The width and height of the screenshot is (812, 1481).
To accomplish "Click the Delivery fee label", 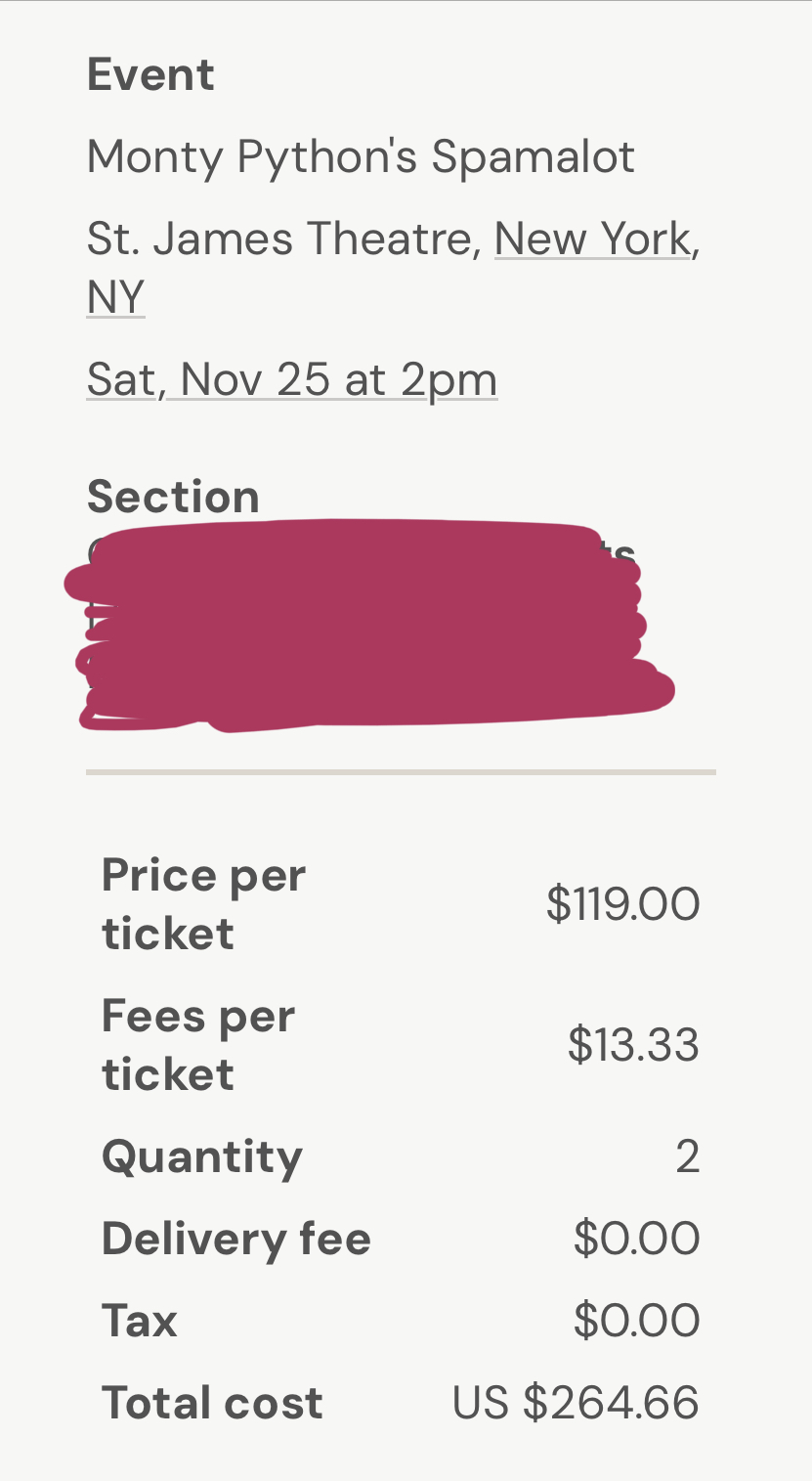I will tap(236, 1239).
